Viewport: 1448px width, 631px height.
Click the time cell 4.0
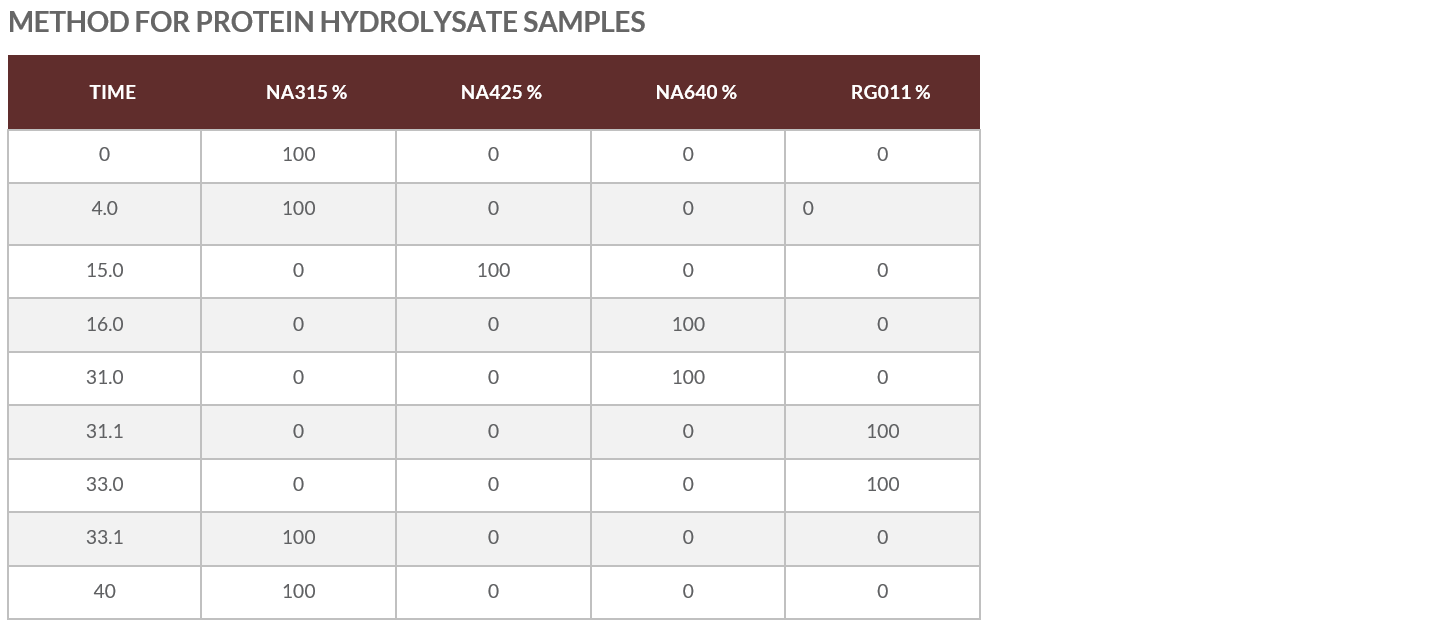click(104, 208)
